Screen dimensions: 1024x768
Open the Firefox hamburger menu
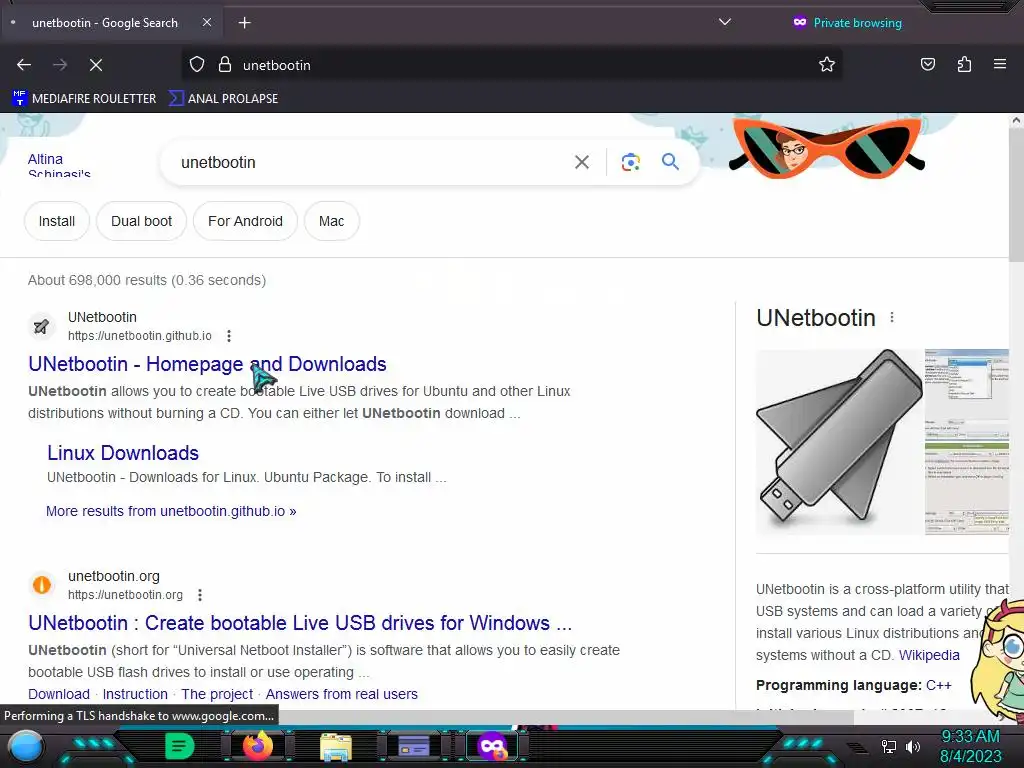[1000, 65]
